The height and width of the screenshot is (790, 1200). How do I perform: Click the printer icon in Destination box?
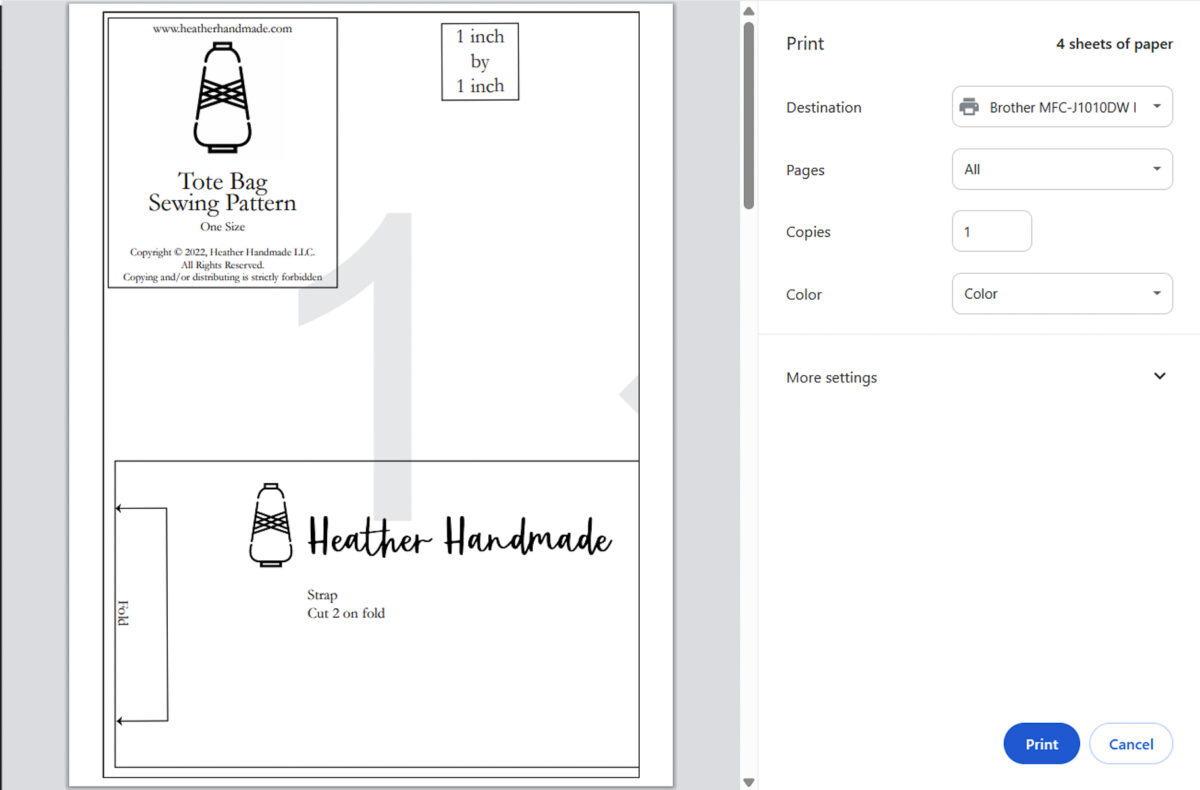click(968, 107)
